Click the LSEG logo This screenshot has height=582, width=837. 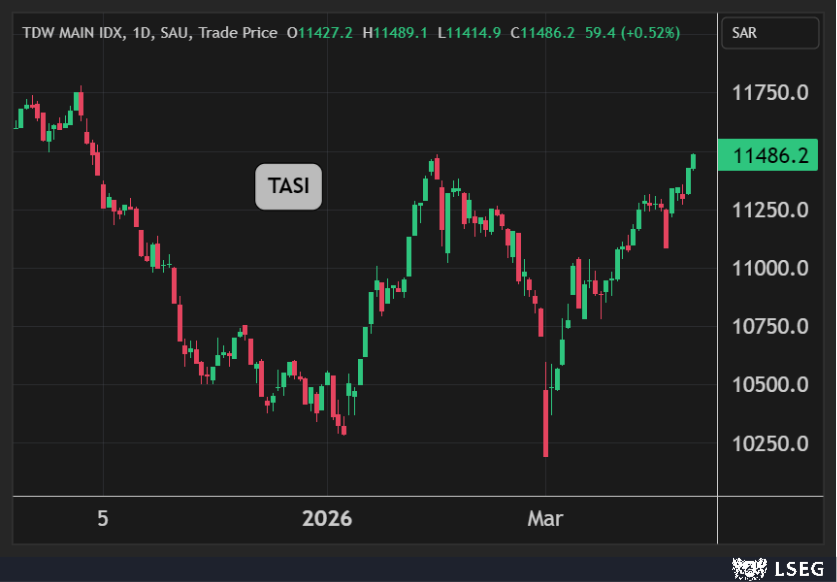(777, 568)
